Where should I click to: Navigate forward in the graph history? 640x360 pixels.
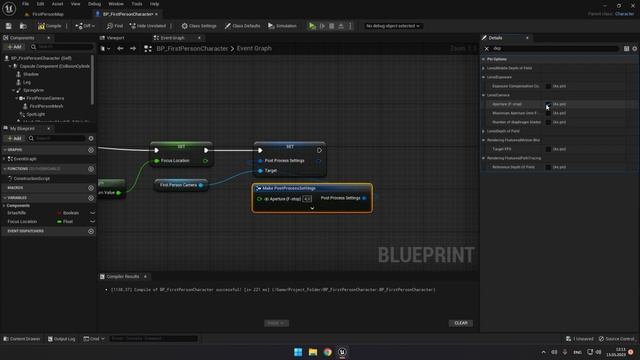click(133, 49)
